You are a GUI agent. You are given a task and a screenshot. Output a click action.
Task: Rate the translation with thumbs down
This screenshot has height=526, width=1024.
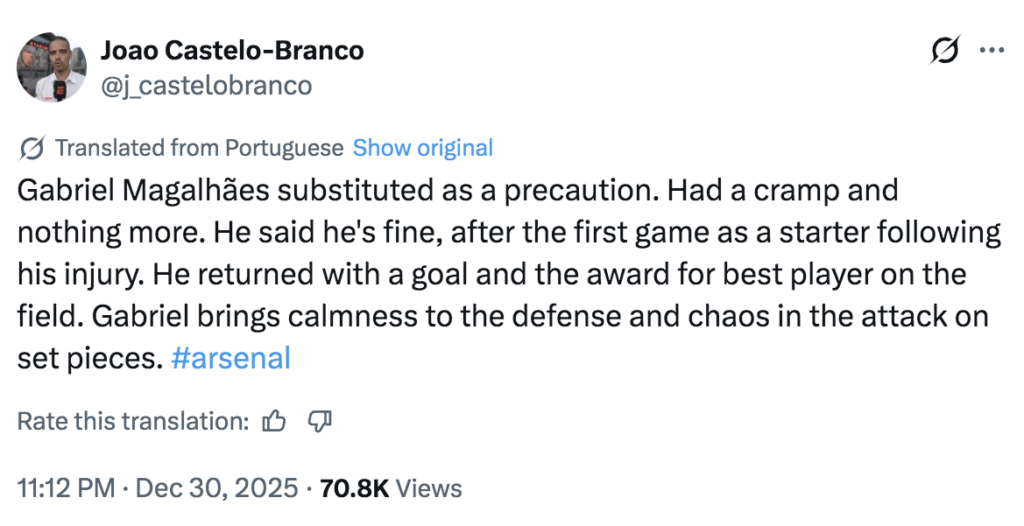coord(319,422)
